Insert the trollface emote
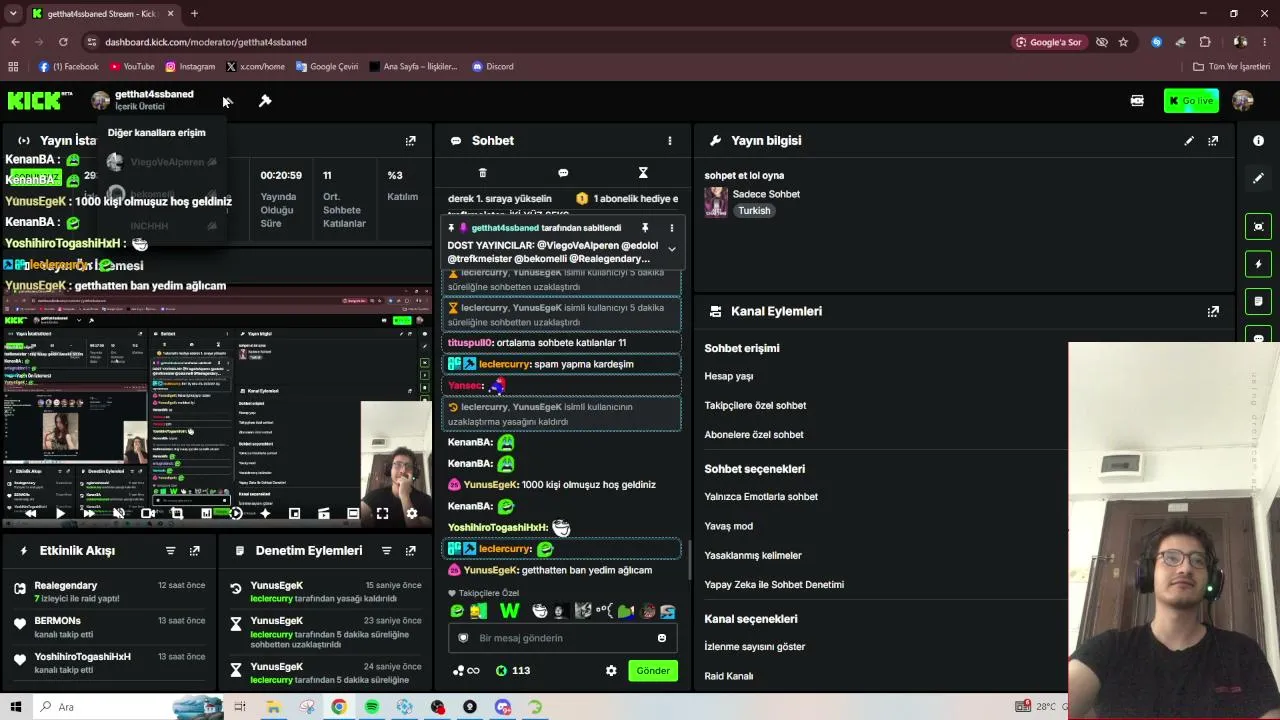The width and height of the screenshot is (1280, 720). pos(540,611)
